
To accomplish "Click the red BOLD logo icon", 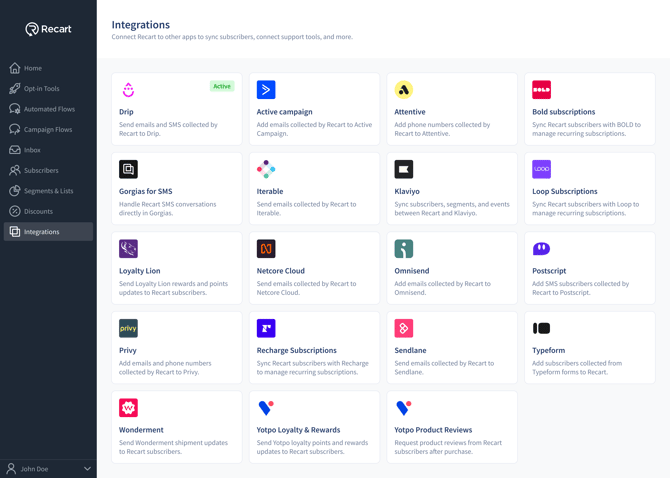I will click(x=541, y=90).
